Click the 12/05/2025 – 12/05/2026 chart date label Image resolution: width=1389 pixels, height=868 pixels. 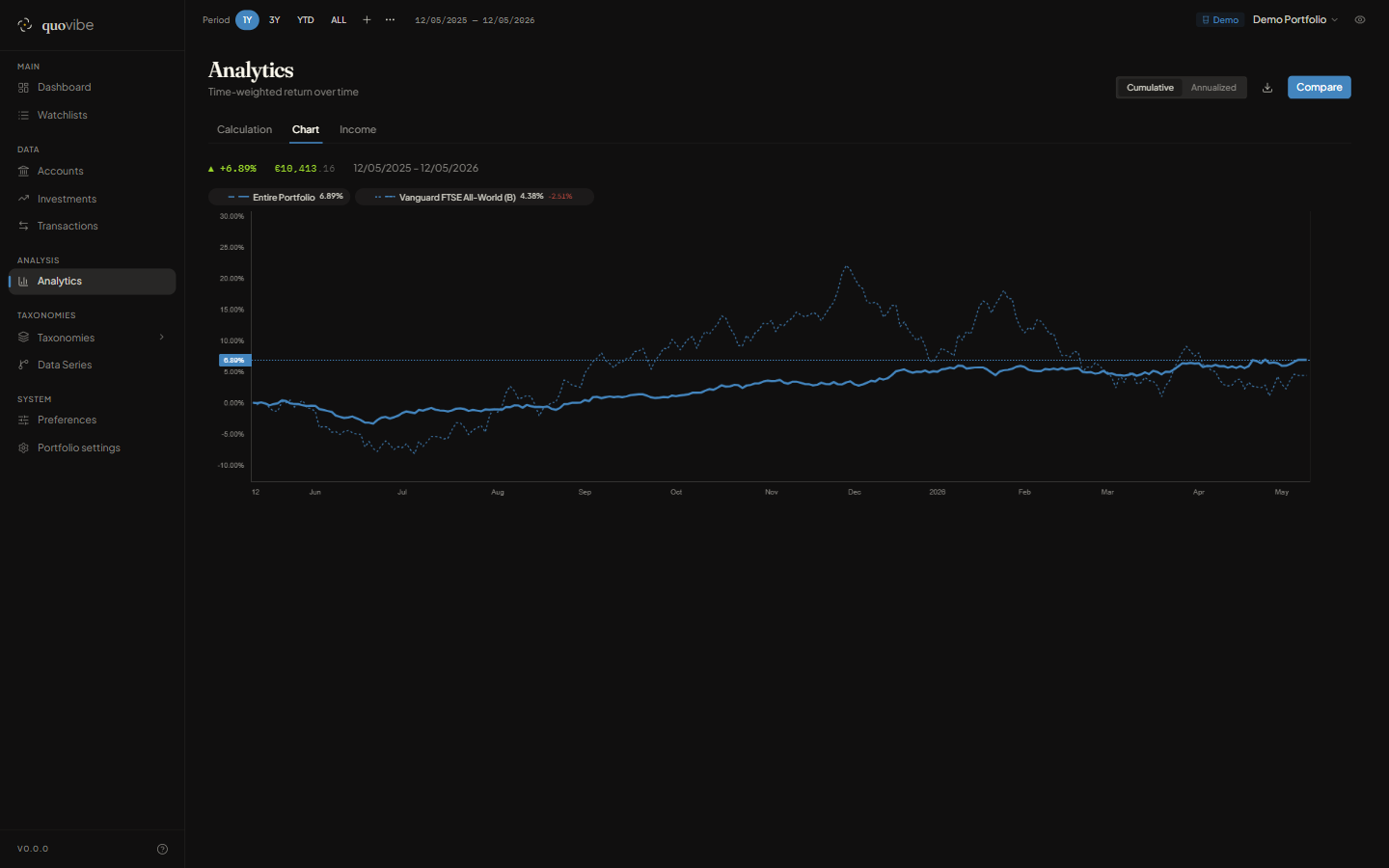416,169
